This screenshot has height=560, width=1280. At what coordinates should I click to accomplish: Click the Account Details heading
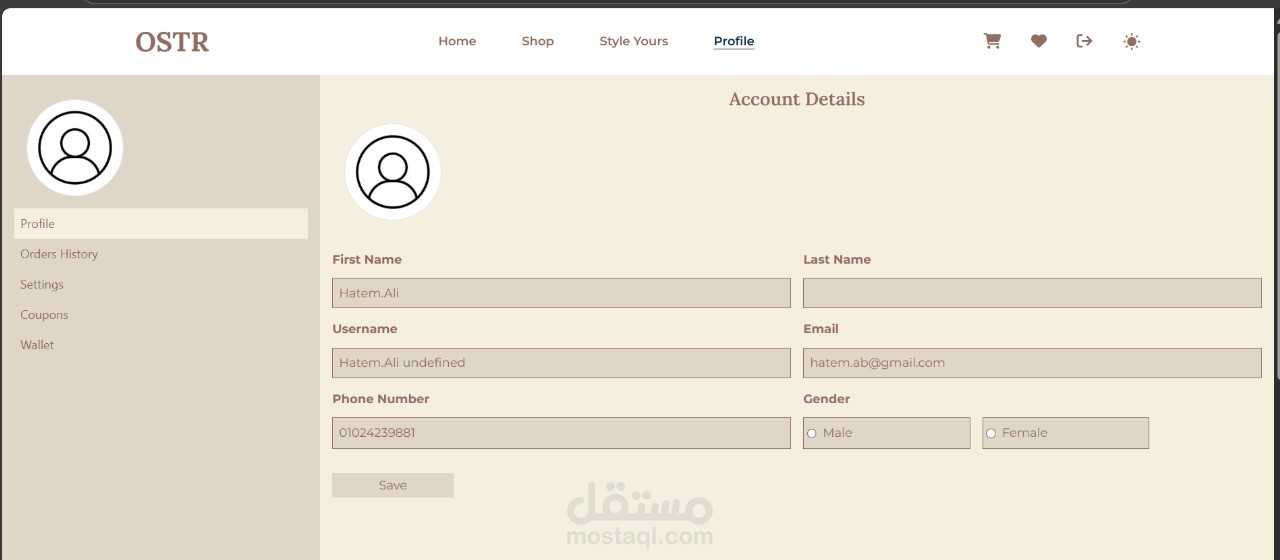click(797, 99)
